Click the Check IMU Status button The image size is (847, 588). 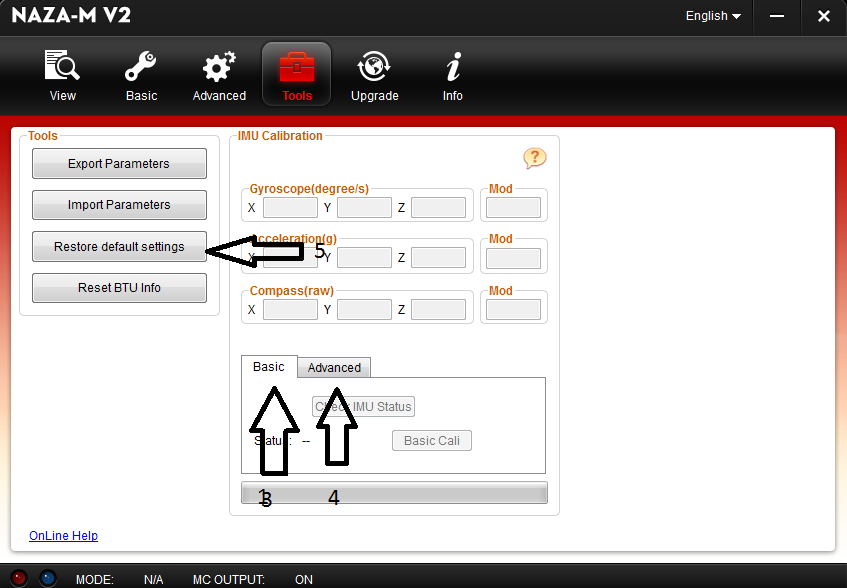[364, 407]
